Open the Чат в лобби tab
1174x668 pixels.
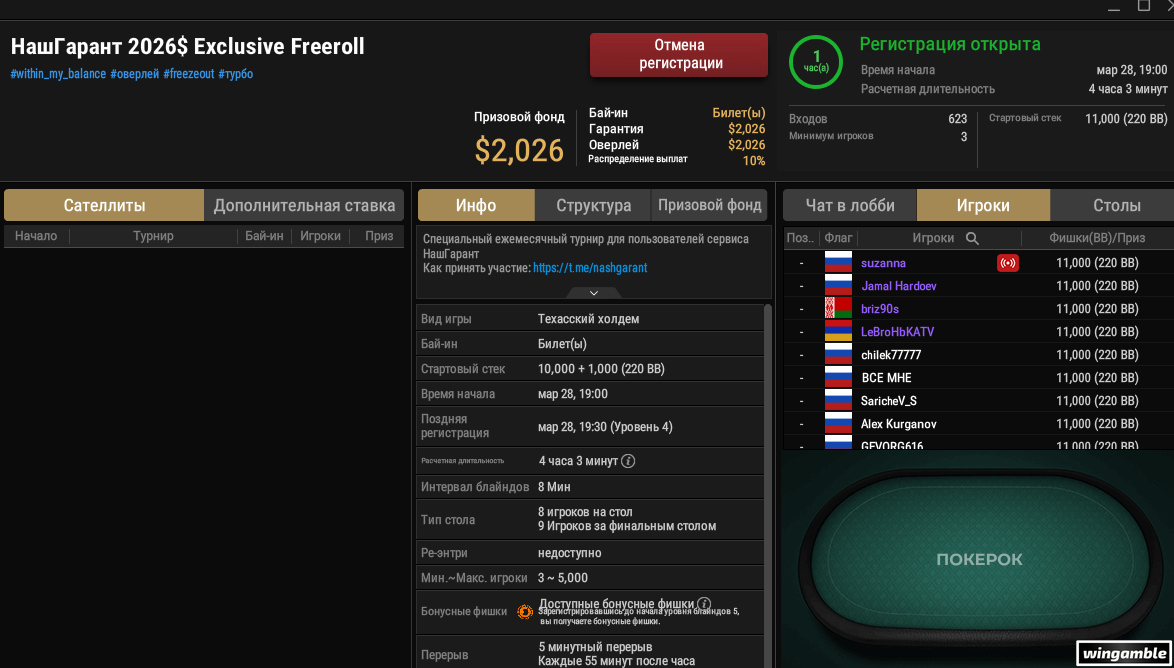tap(850, 205)
